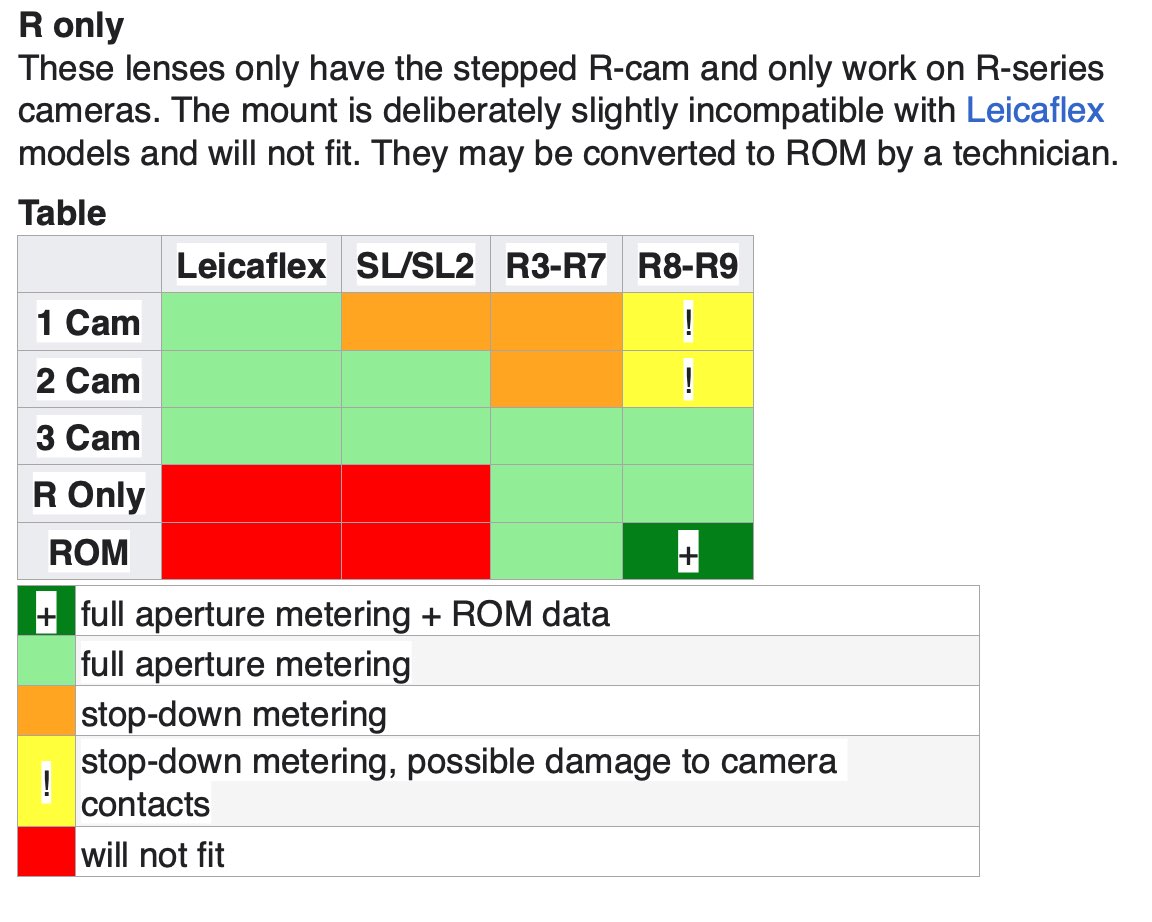The height and width of the screenshot is (922, 1152).
Task: Click the '3 Cam' row header
Action: [x=89, y=438]
